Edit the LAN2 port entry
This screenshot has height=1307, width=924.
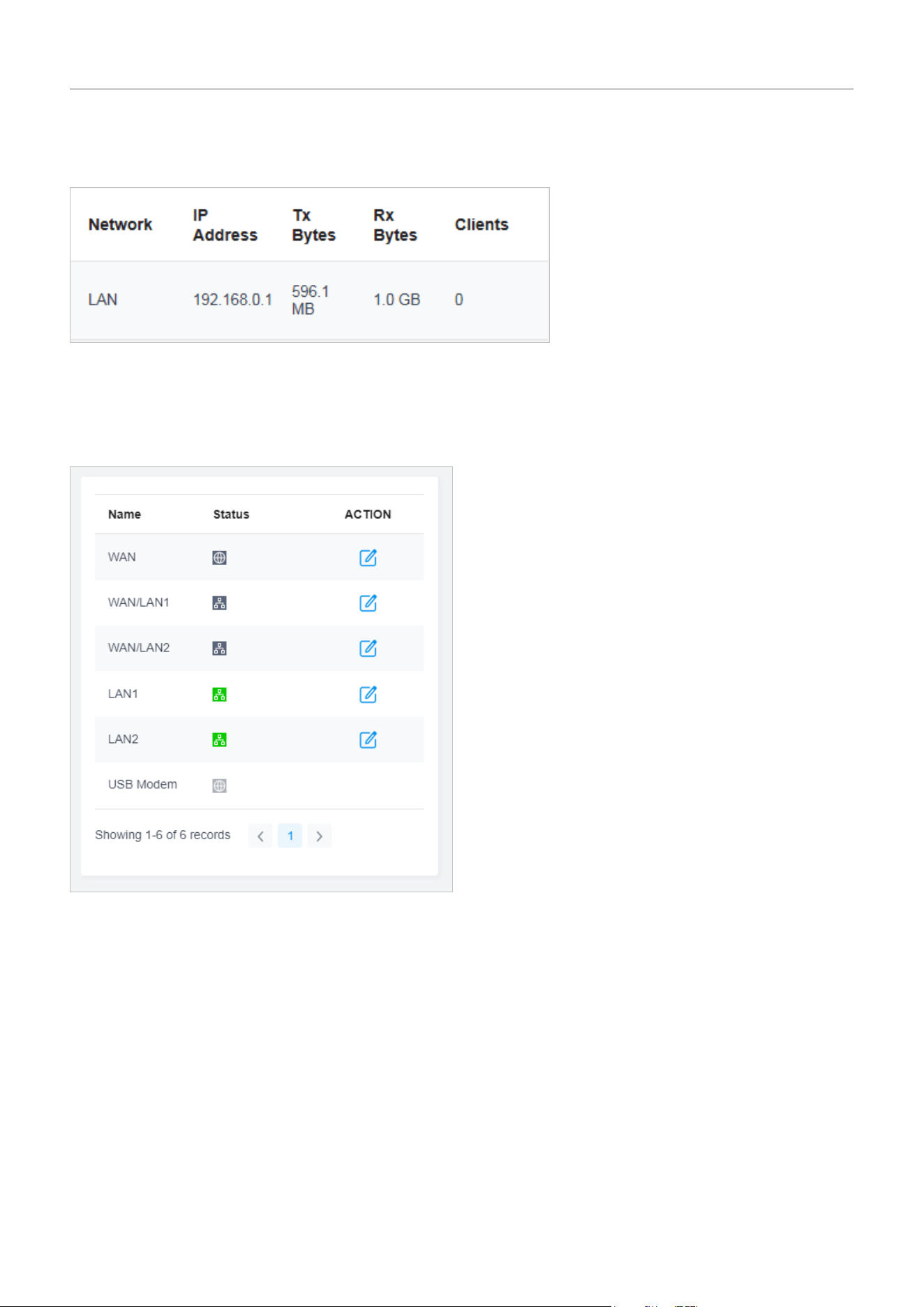368,739
